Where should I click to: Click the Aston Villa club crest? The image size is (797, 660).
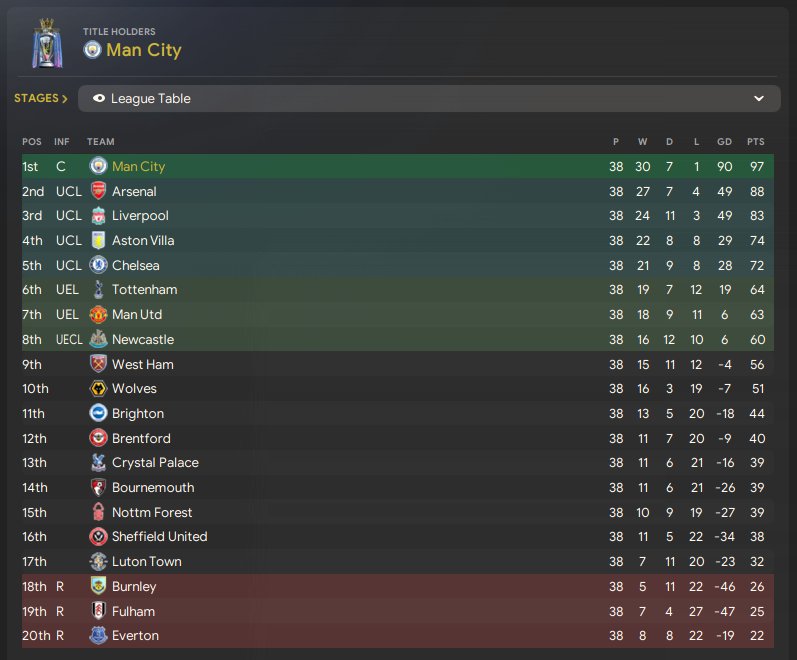pos(98,241)
